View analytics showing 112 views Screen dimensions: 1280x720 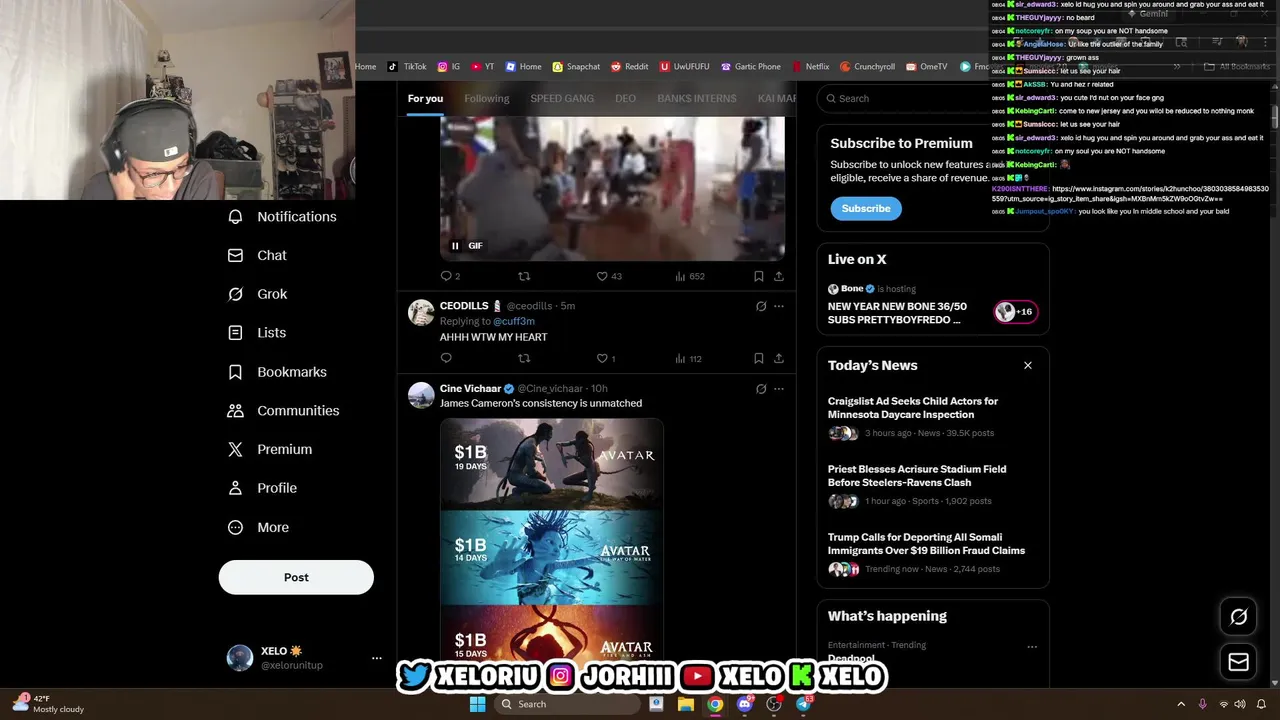coord(690,358)
